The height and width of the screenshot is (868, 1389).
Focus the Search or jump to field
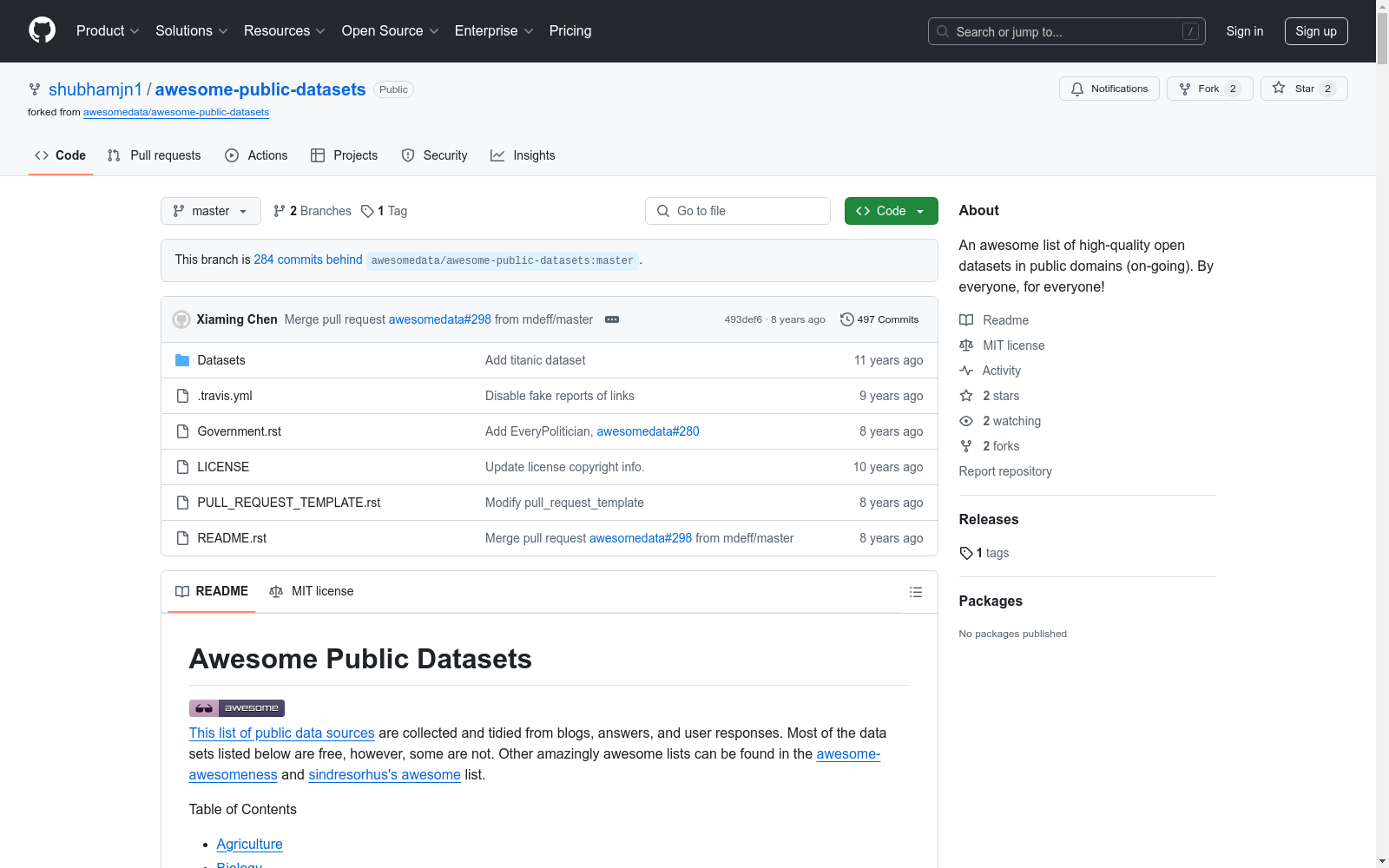coord(1067,31)
